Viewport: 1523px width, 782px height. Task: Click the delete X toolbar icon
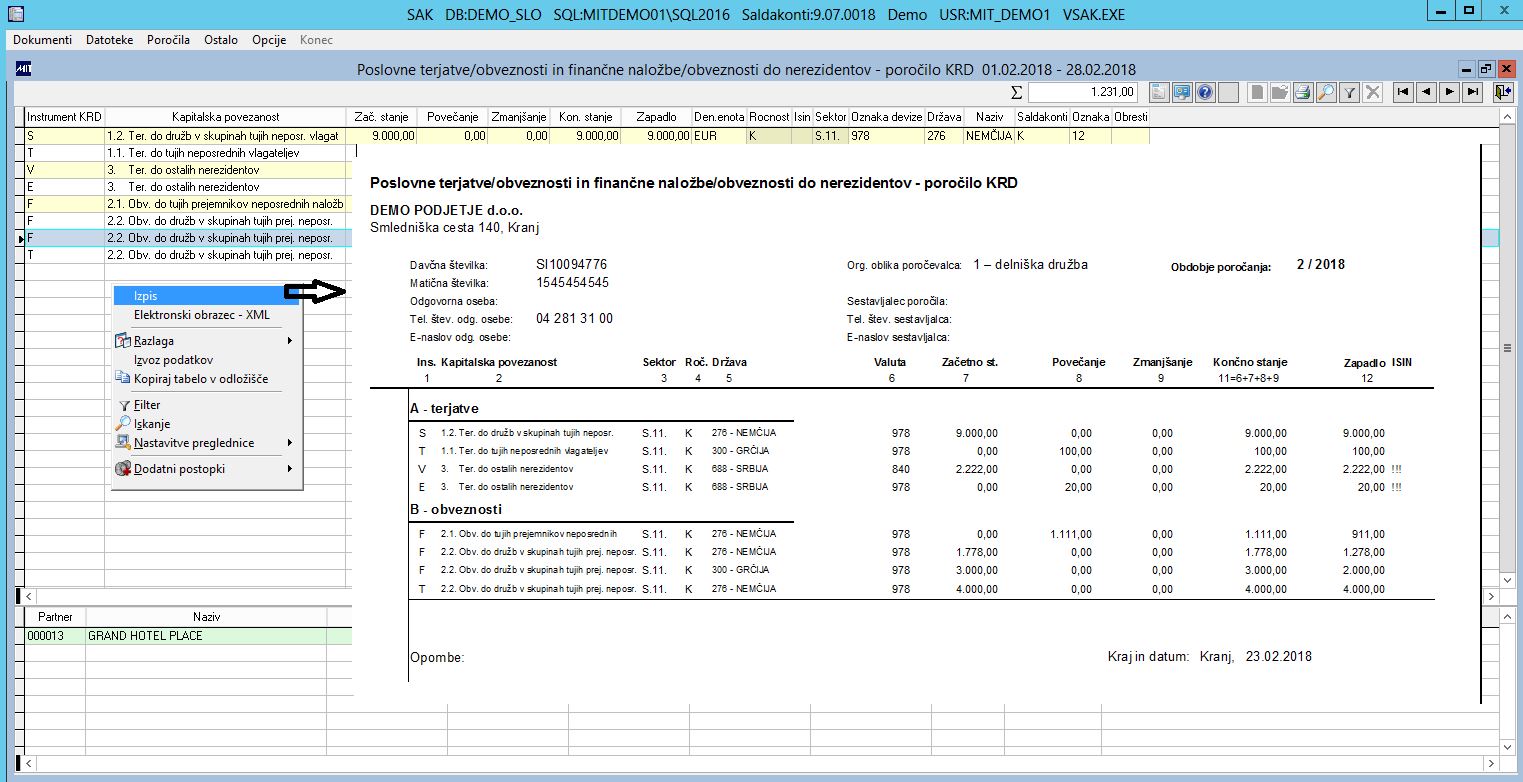click(1372, 92)
